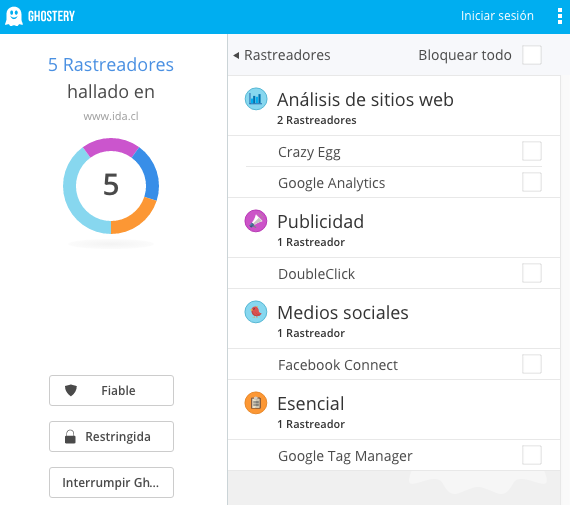Click the Medios sociales bird icon
This screenshot has width=570, height=505.
coord(256,312)
